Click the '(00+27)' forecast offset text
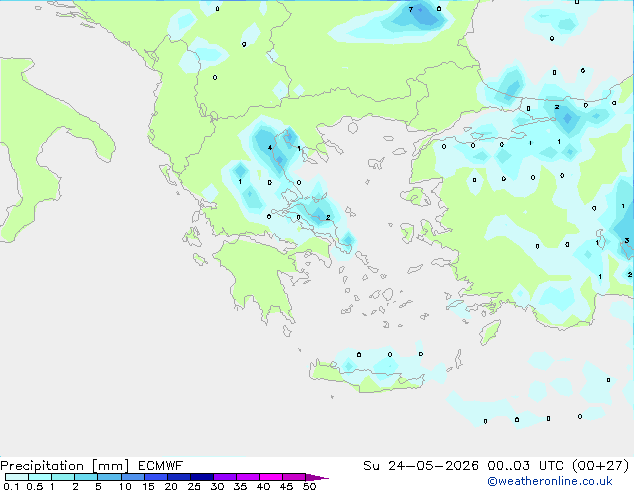The image size is (634, 490). (x=600, y=466)
